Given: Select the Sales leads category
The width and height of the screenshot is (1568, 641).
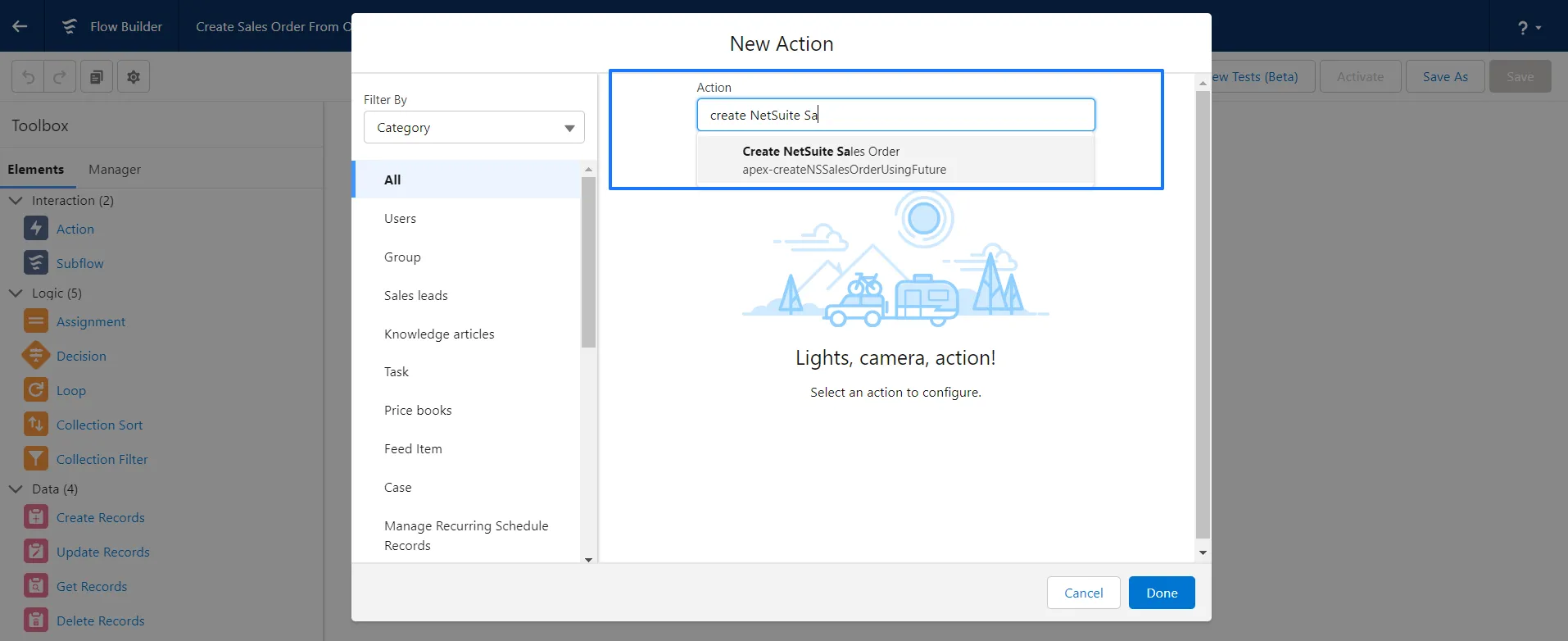Looking at the screenshot, I should coord(466,295).
